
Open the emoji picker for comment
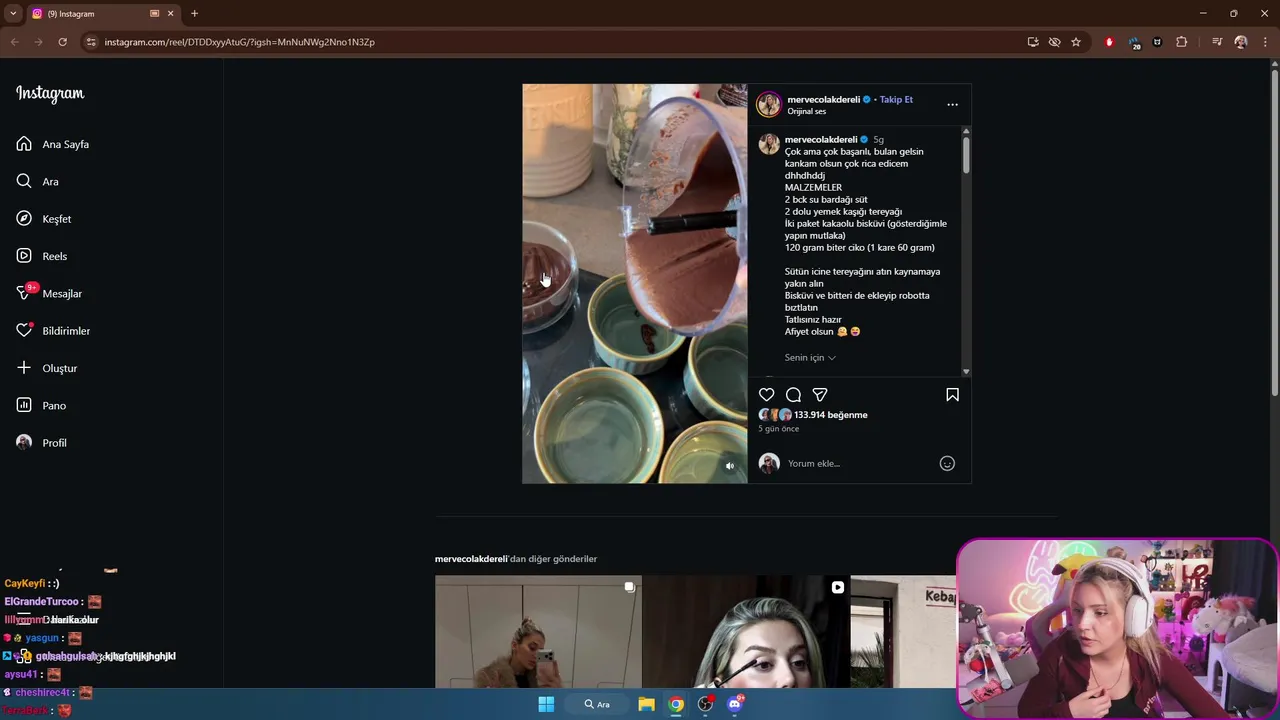click(x=947, y=463)
